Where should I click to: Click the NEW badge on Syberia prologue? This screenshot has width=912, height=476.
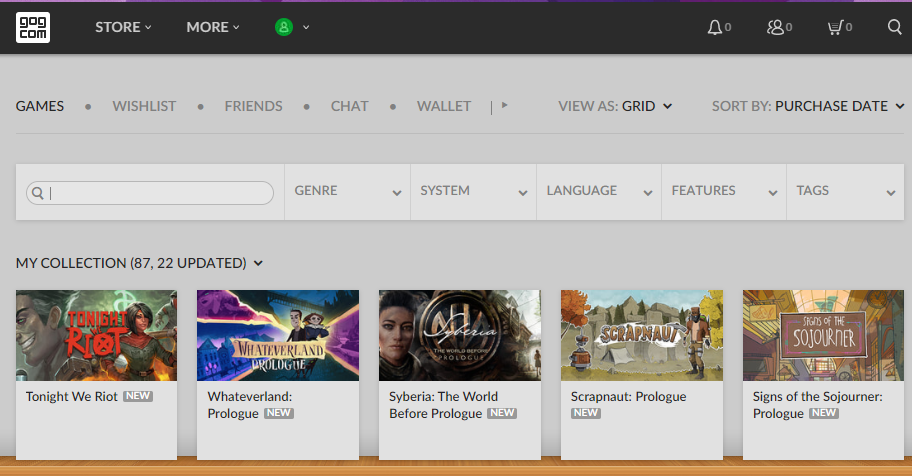tap(502, 413)
